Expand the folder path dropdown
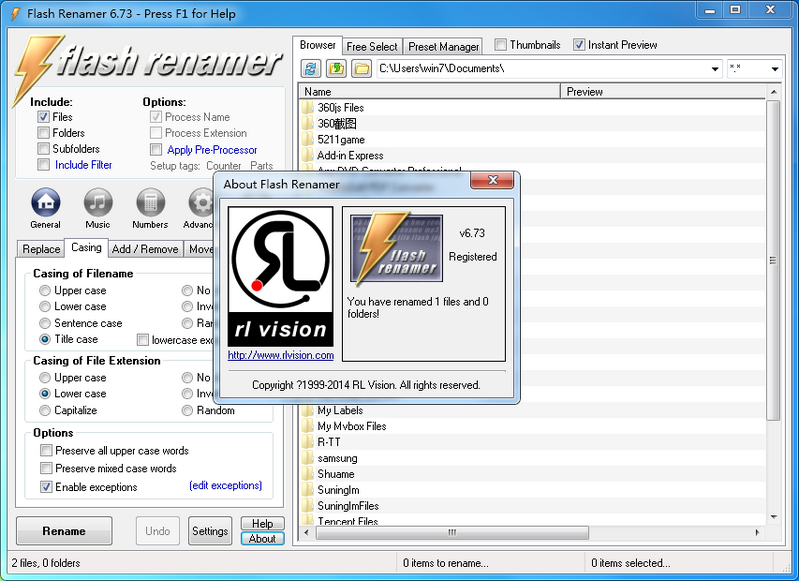 [x=715, y=69]
